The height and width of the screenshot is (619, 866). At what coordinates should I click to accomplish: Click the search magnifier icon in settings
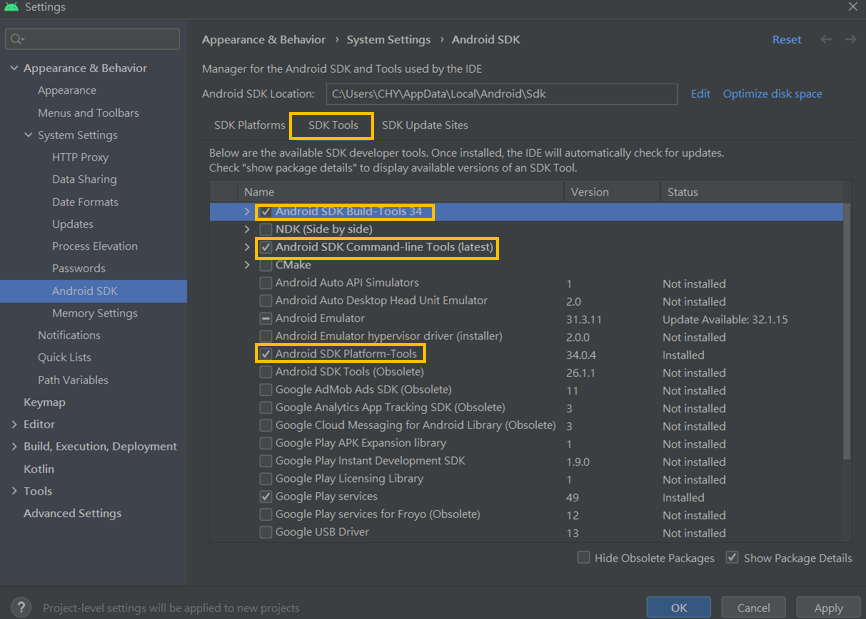click(16, 39)
